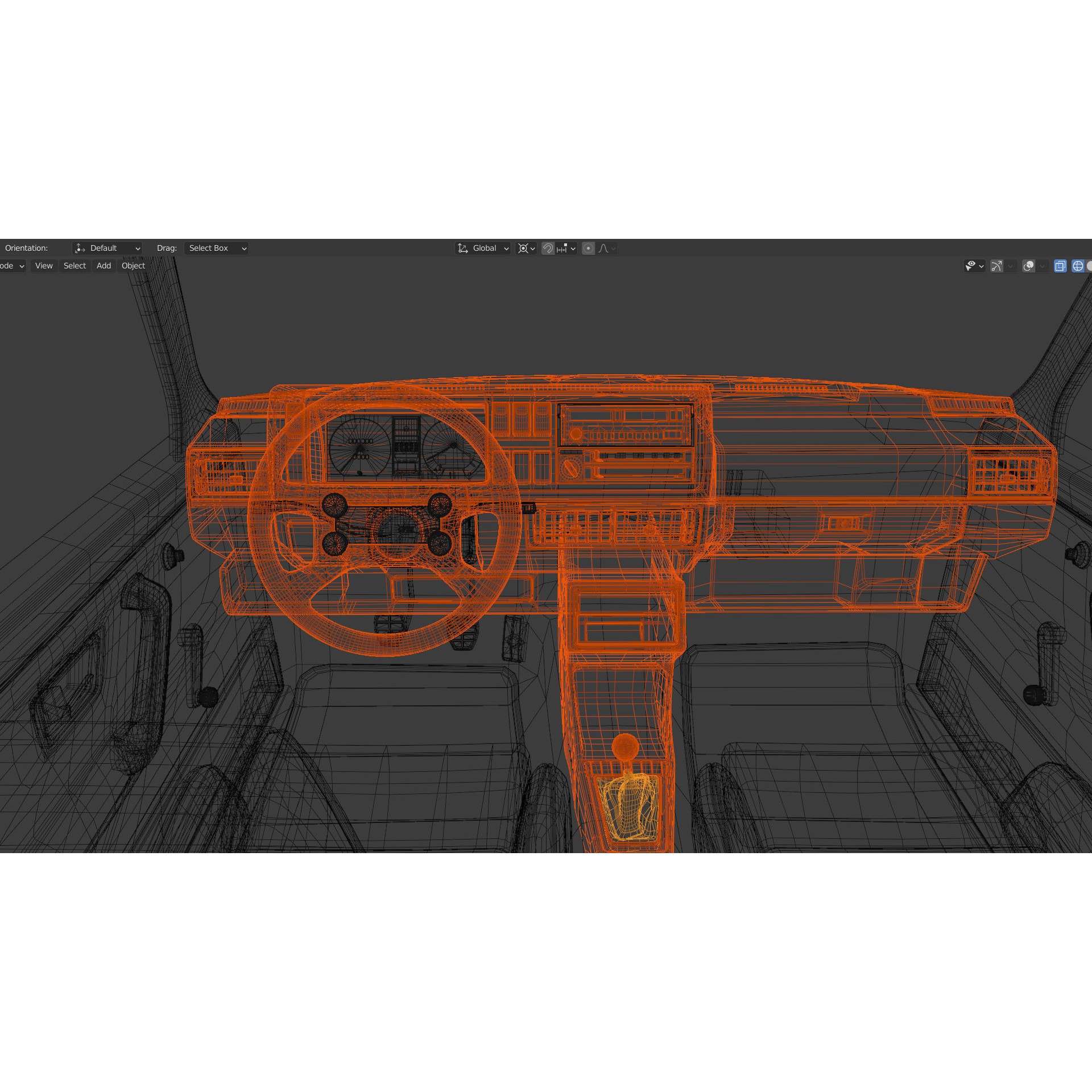This screenshot has width=1092, height=1092.
Task: Click the proportional falloff curve icon
Action: tap(603, 249)
